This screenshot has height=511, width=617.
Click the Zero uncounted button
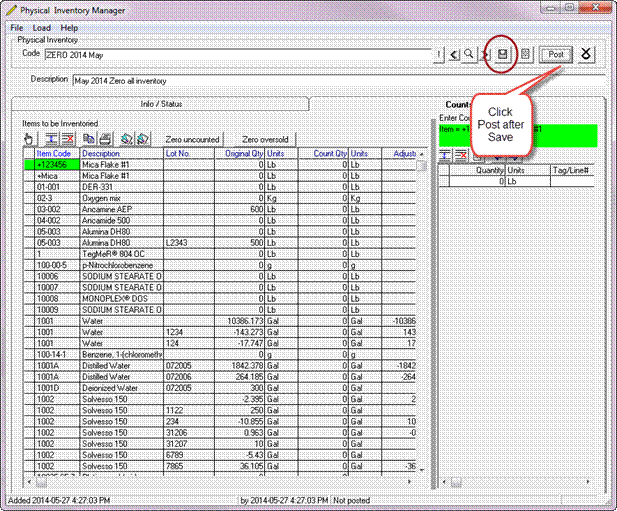(192, 140)
